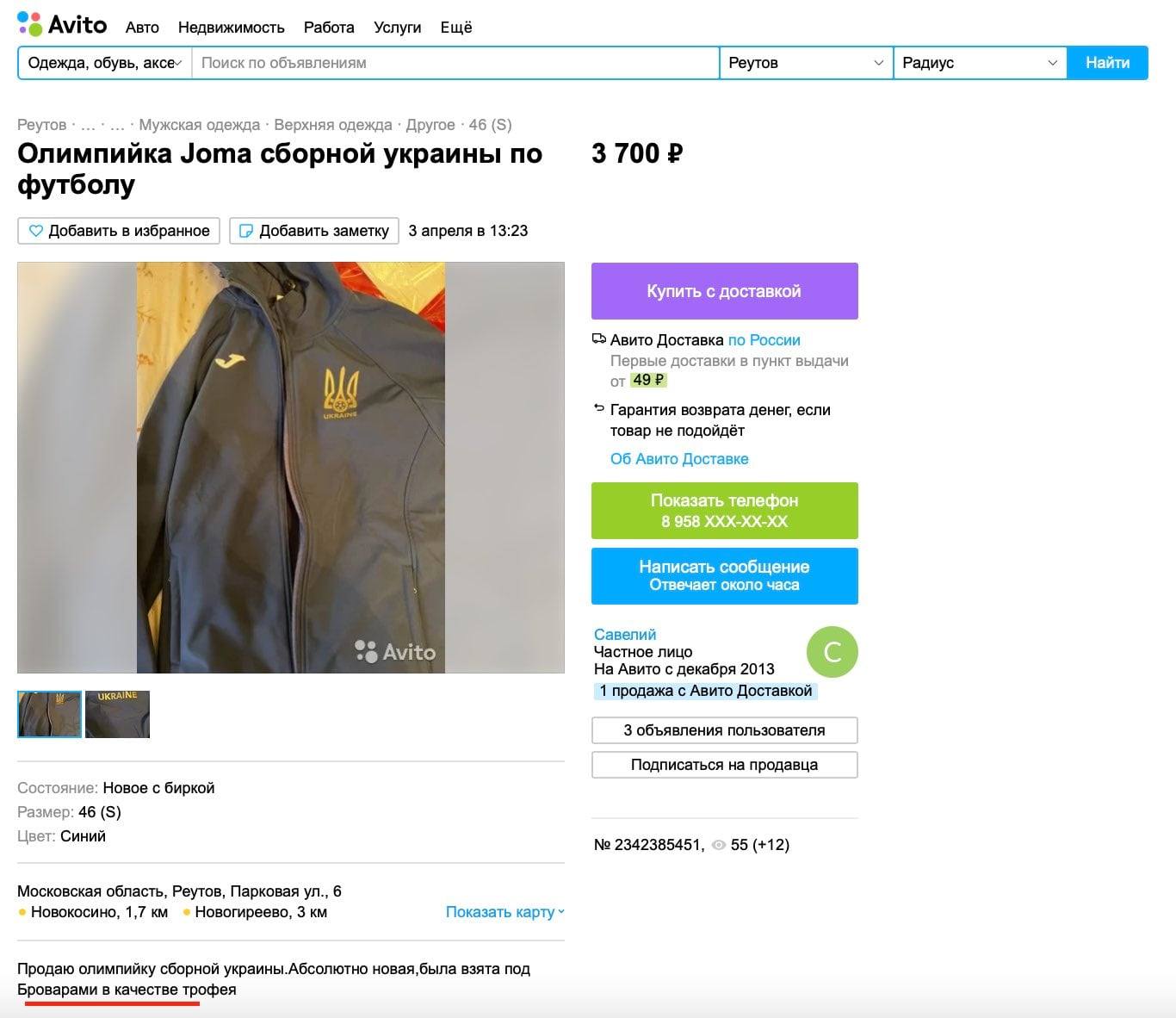The height and width of the screenshot is (1018, 1176).
Task: Click the Купить с доставкой button
Action: pos(725,291)
